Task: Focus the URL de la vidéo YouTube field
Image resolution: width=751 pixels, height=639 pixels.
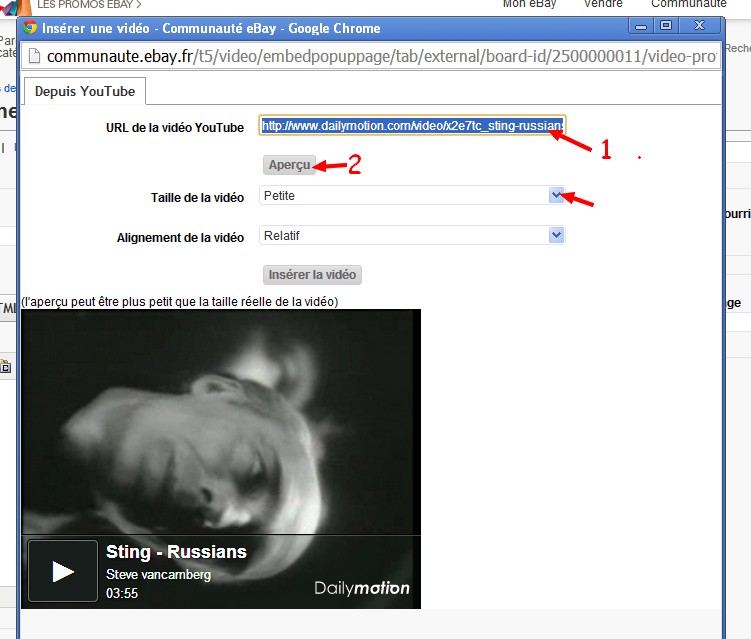Action: [412, 126]
